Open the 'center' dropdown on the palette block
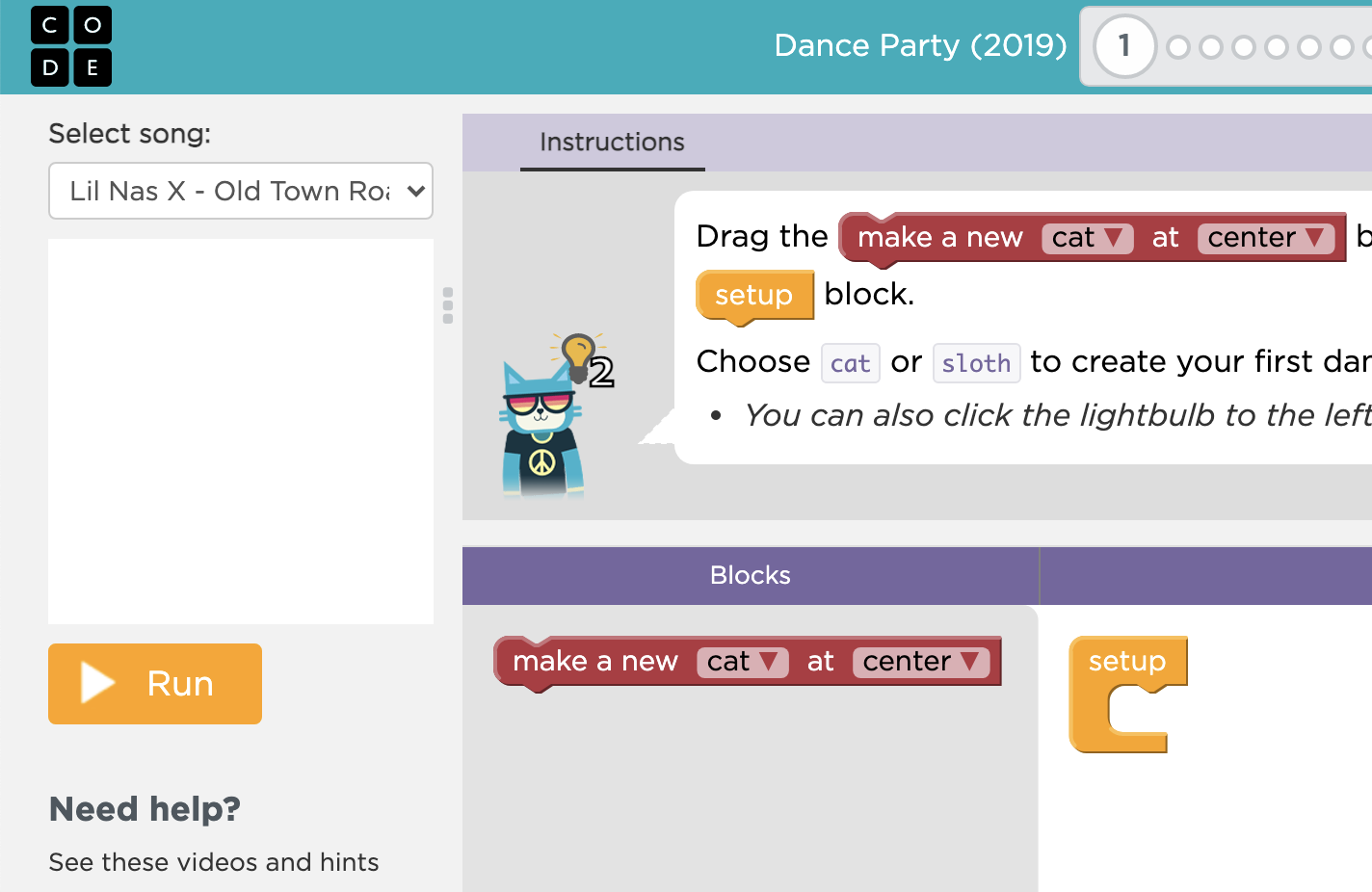 (x=920, y=662)
